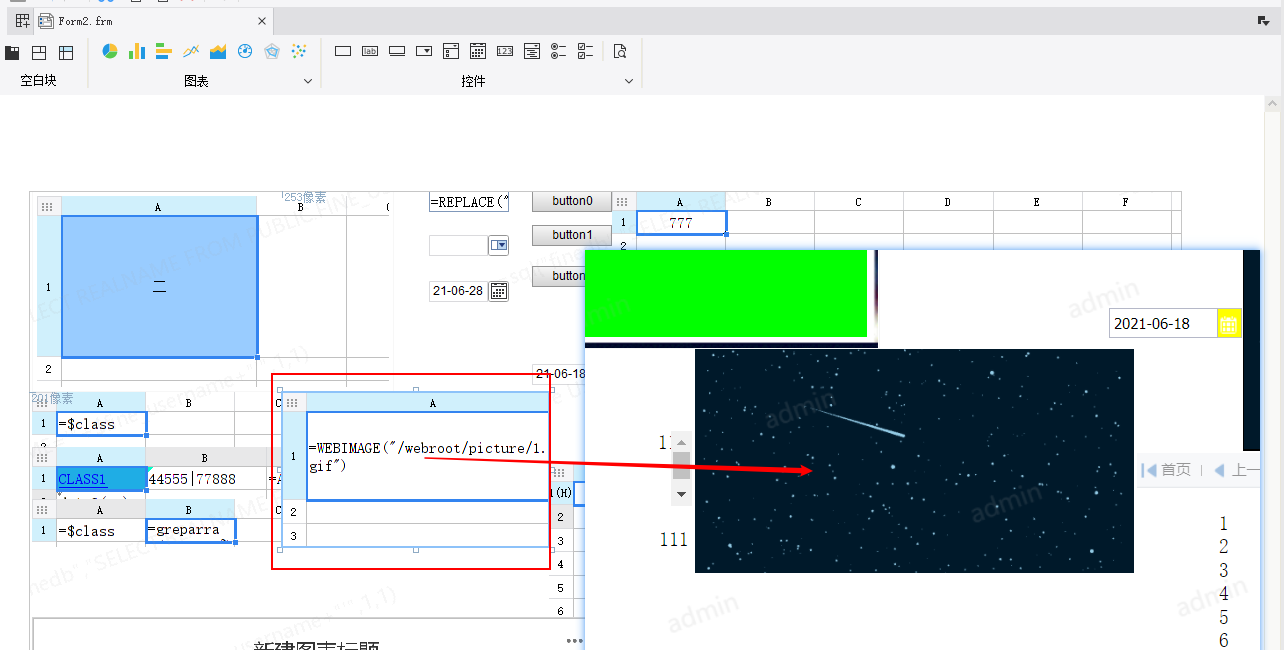Open the new-template grid icon left of Form2.frm
Viewport: 1284px width, 650px height.
[x=22, y=21]
